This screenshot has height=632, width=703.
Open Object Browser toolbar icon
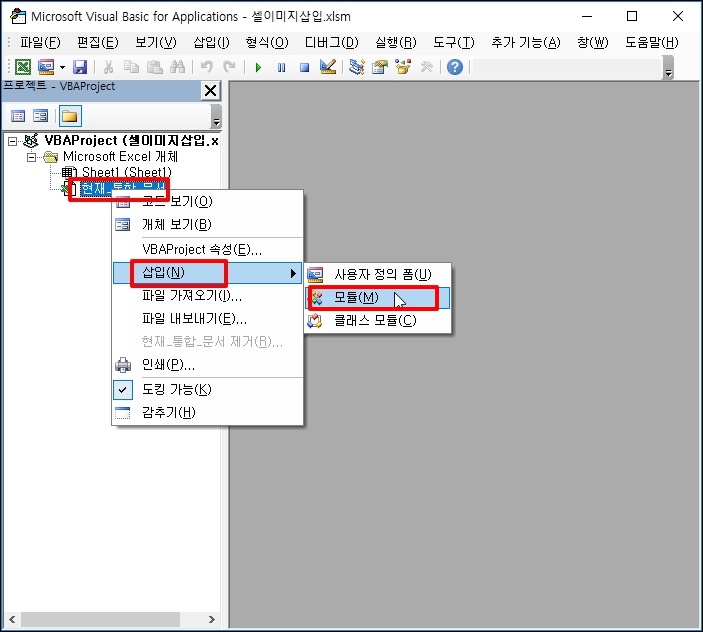pos(403,67)
